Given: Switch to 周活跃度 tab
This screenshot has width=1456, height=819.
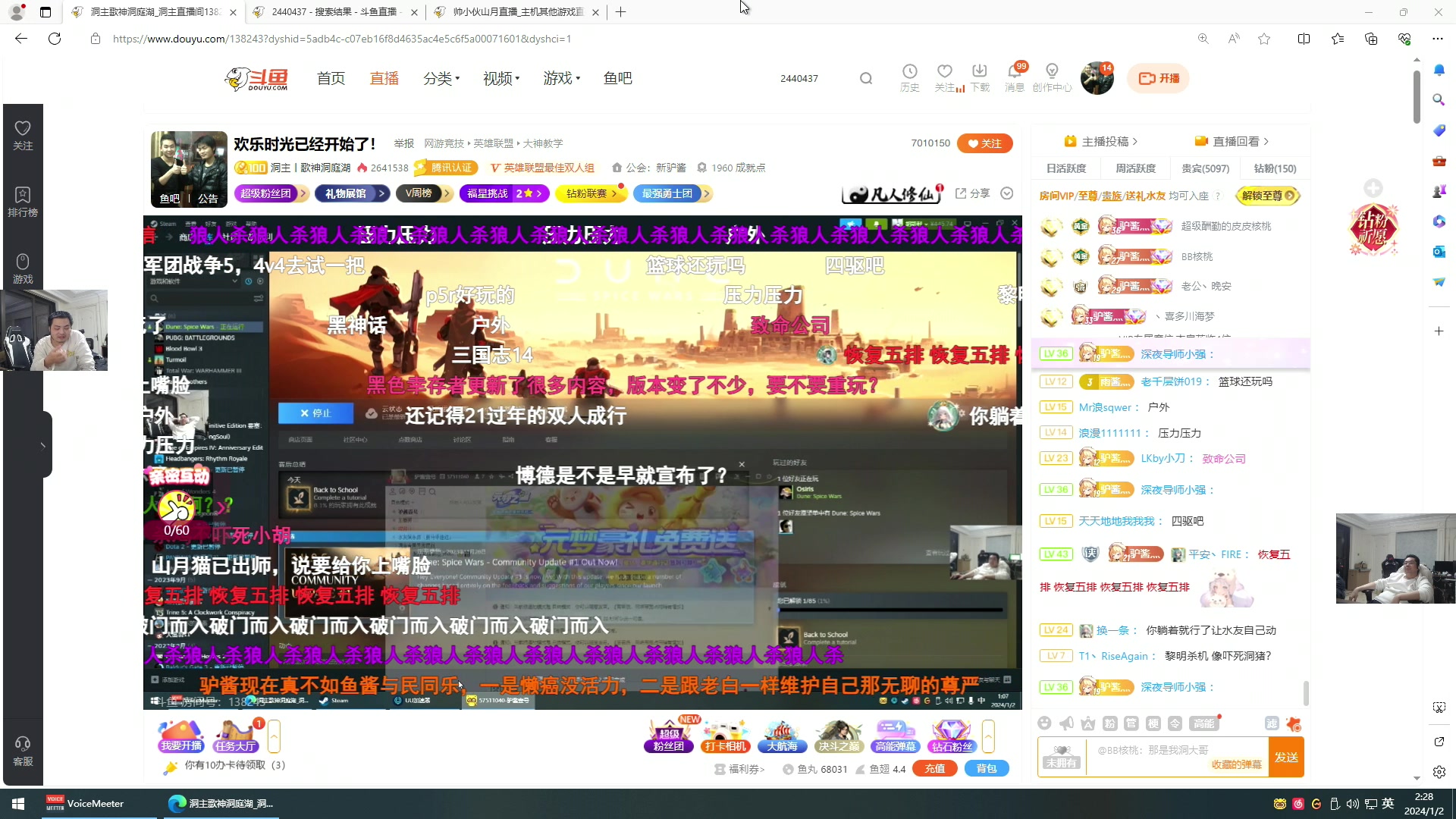Looking at the screenshot, I should pyautogui.click(x=1135, y=168).
